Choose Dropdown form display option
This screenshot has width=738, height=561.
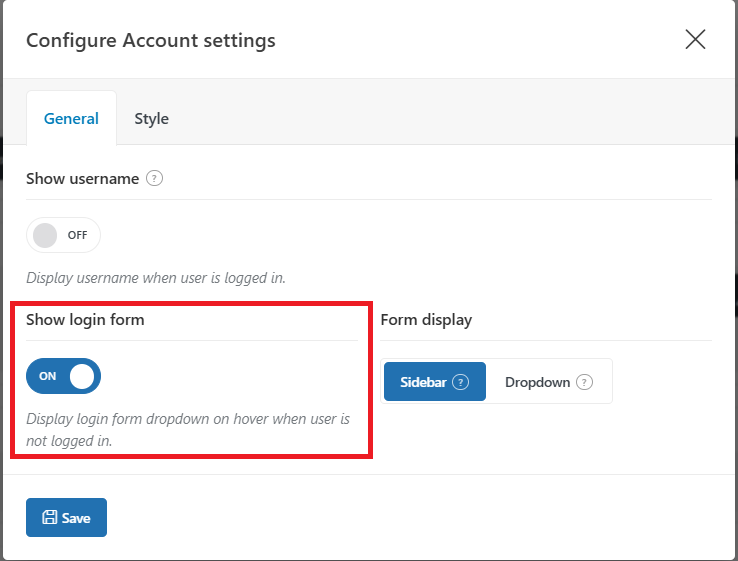click(548, 382)
